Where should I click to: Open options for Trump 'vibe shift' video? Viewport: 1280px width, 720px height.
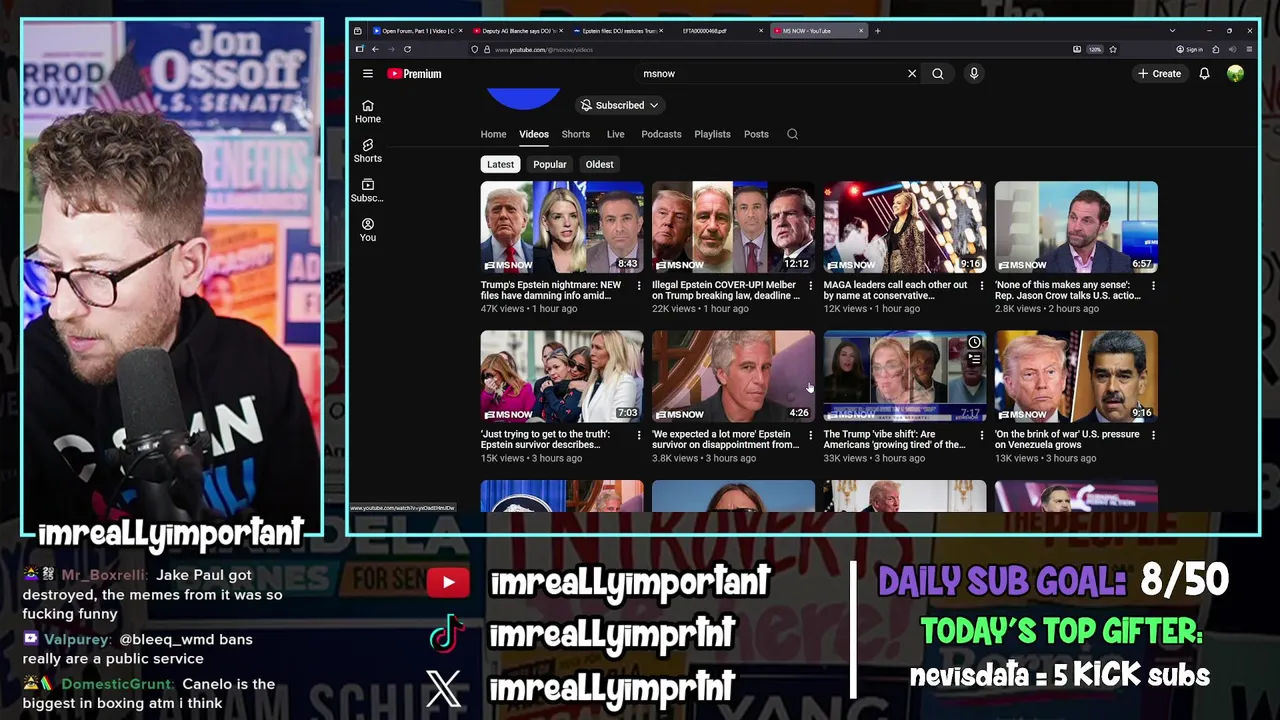tap(981, 435)
